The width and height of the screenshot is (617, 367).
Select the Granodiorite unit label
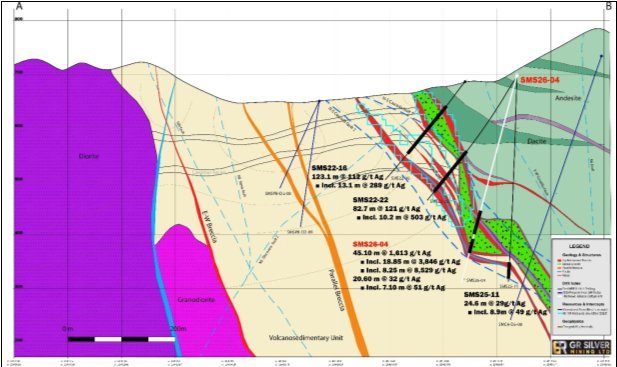[196, 299]
